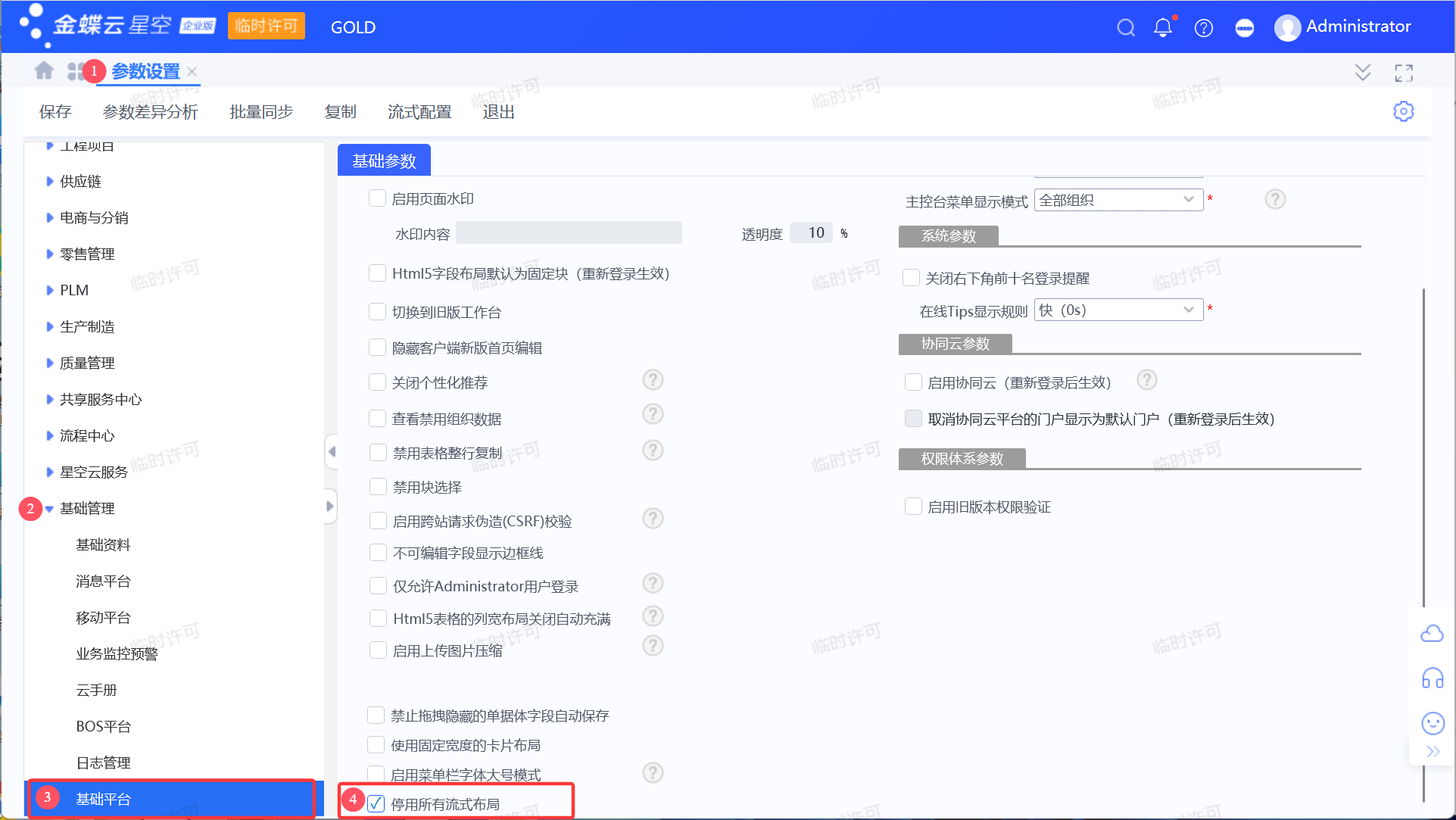Expand the 供应链 tree node
1456x820 pixels.
coord(50,182)
